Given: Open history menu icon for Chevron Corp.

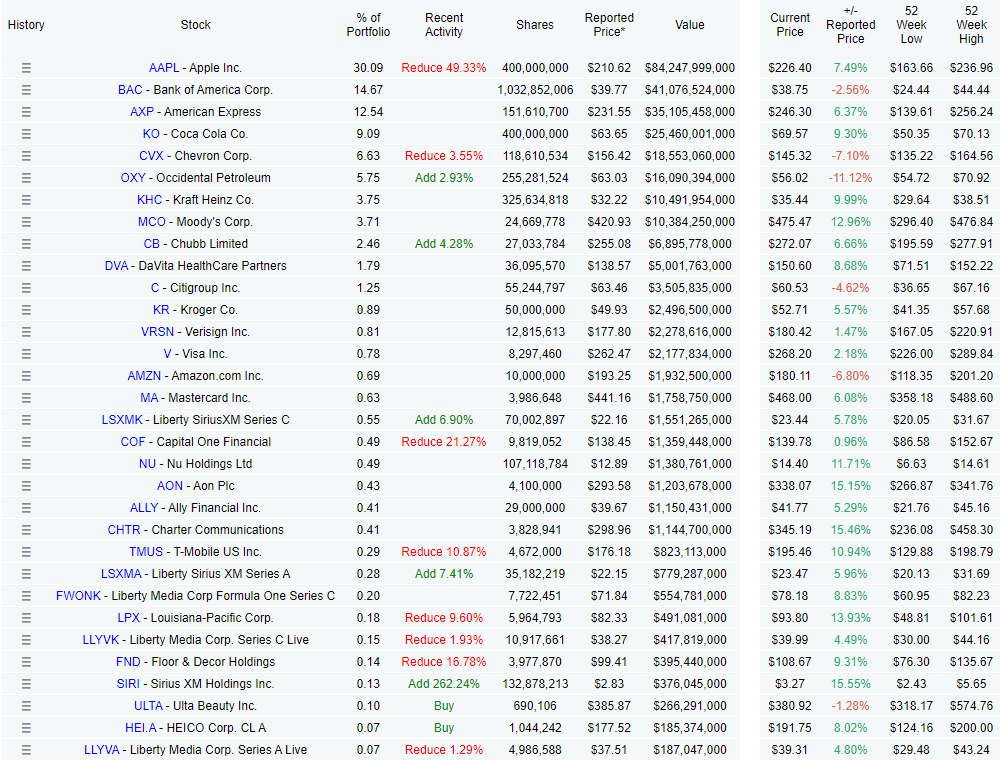Looking at the screenshot, I should point(26,156).
